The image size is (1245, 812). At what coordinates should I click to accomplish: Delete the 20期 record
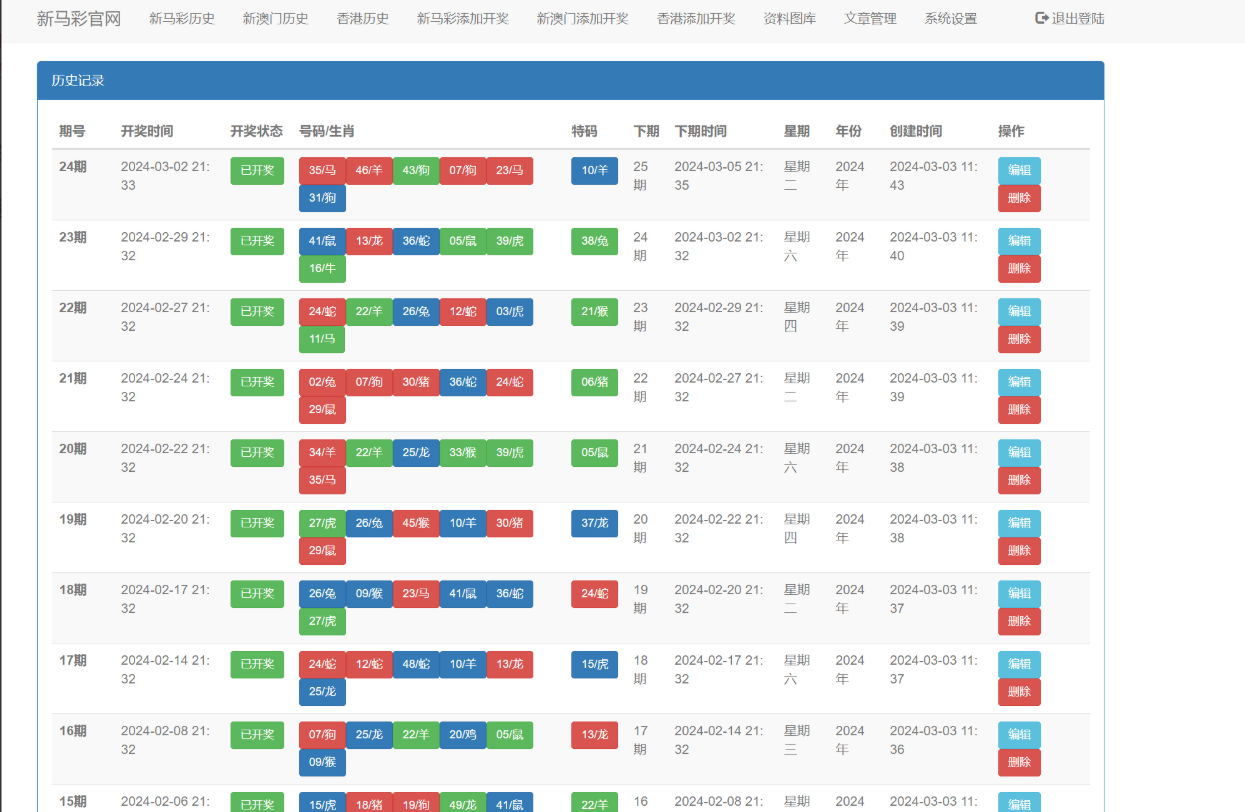[x=1019, y=480]
